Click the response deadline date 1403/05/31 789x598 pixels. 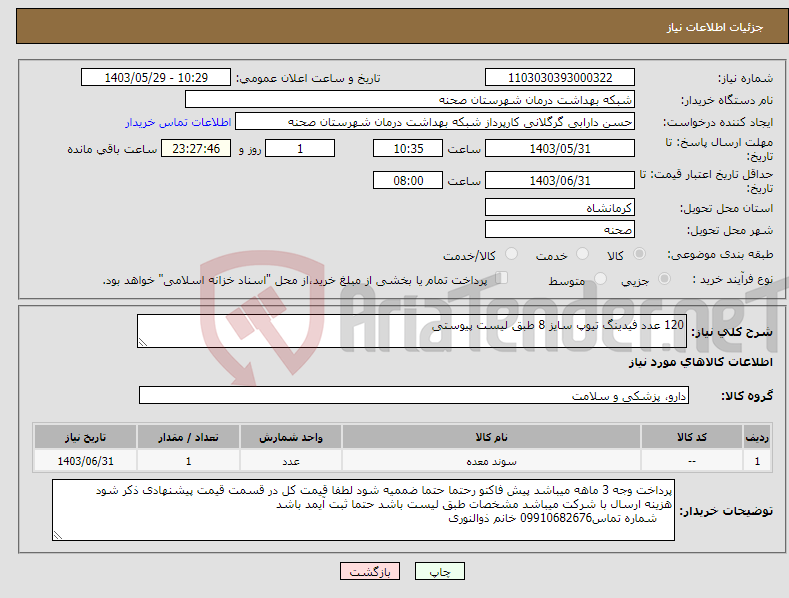click(560, 148)
